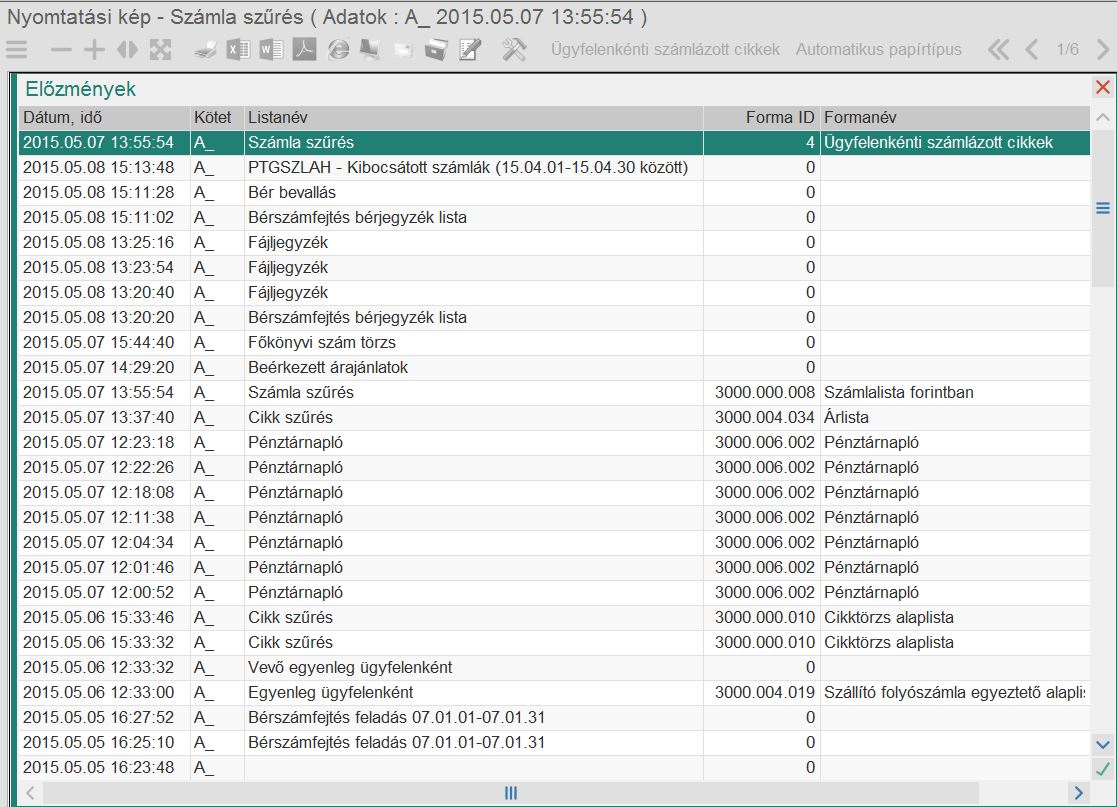Screen dimensions: 1117x807
Task: Export the list to Excel
Action: click(238, 50)
